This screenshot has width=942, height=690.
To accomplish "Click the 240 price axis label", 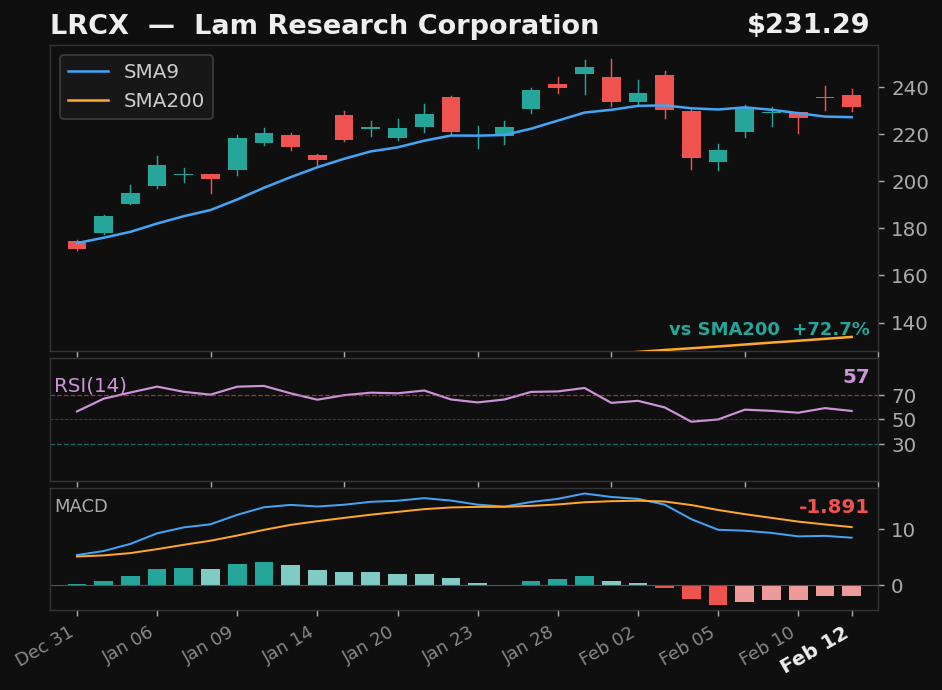I will 910,88.
